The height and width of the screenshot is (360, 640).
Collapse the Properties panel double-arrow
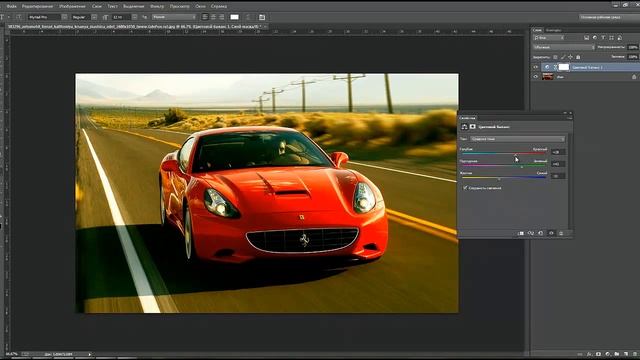(565, 113)
